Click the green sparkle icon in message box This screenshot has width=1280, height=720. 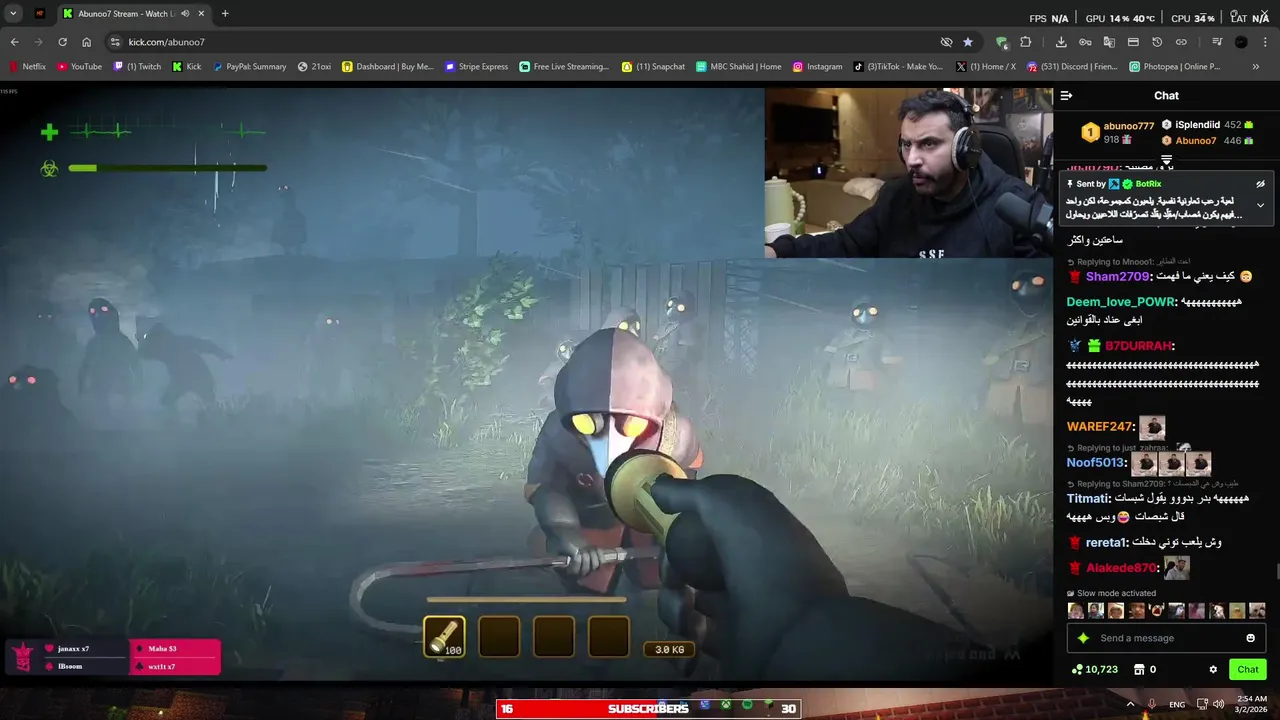click(1082, 638)
